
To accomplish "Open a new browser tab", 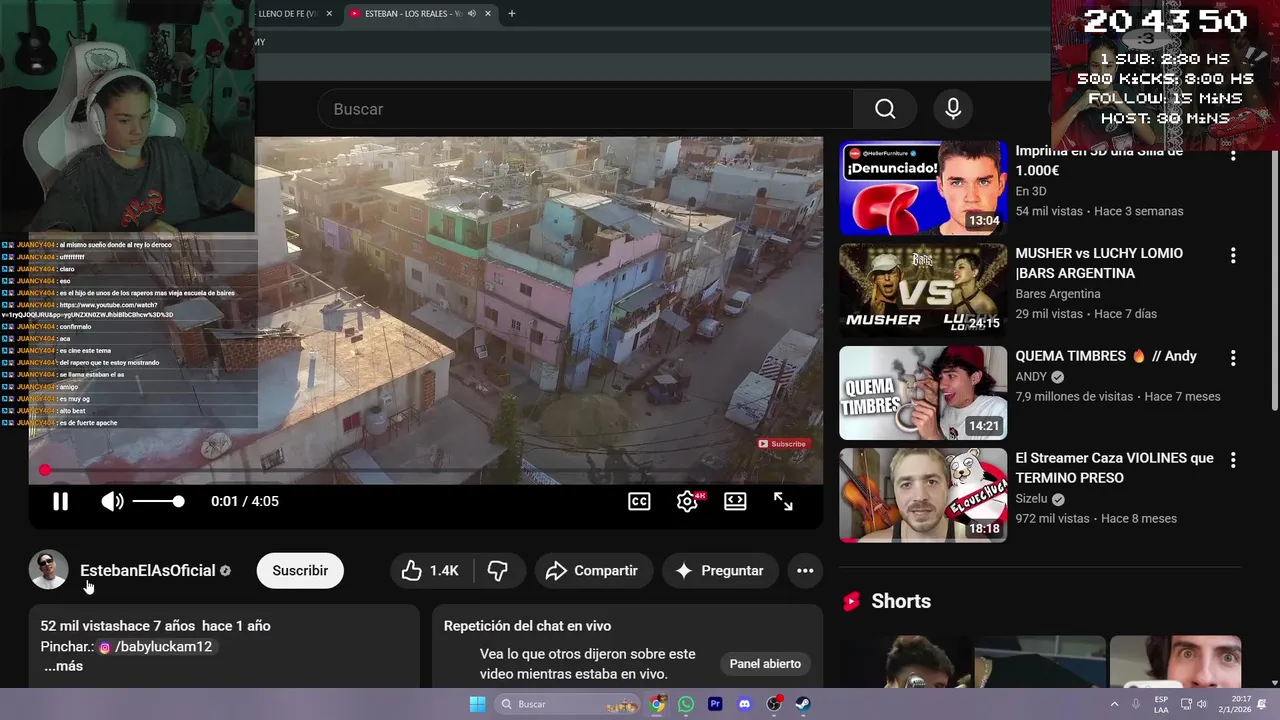I will (512, 14).
